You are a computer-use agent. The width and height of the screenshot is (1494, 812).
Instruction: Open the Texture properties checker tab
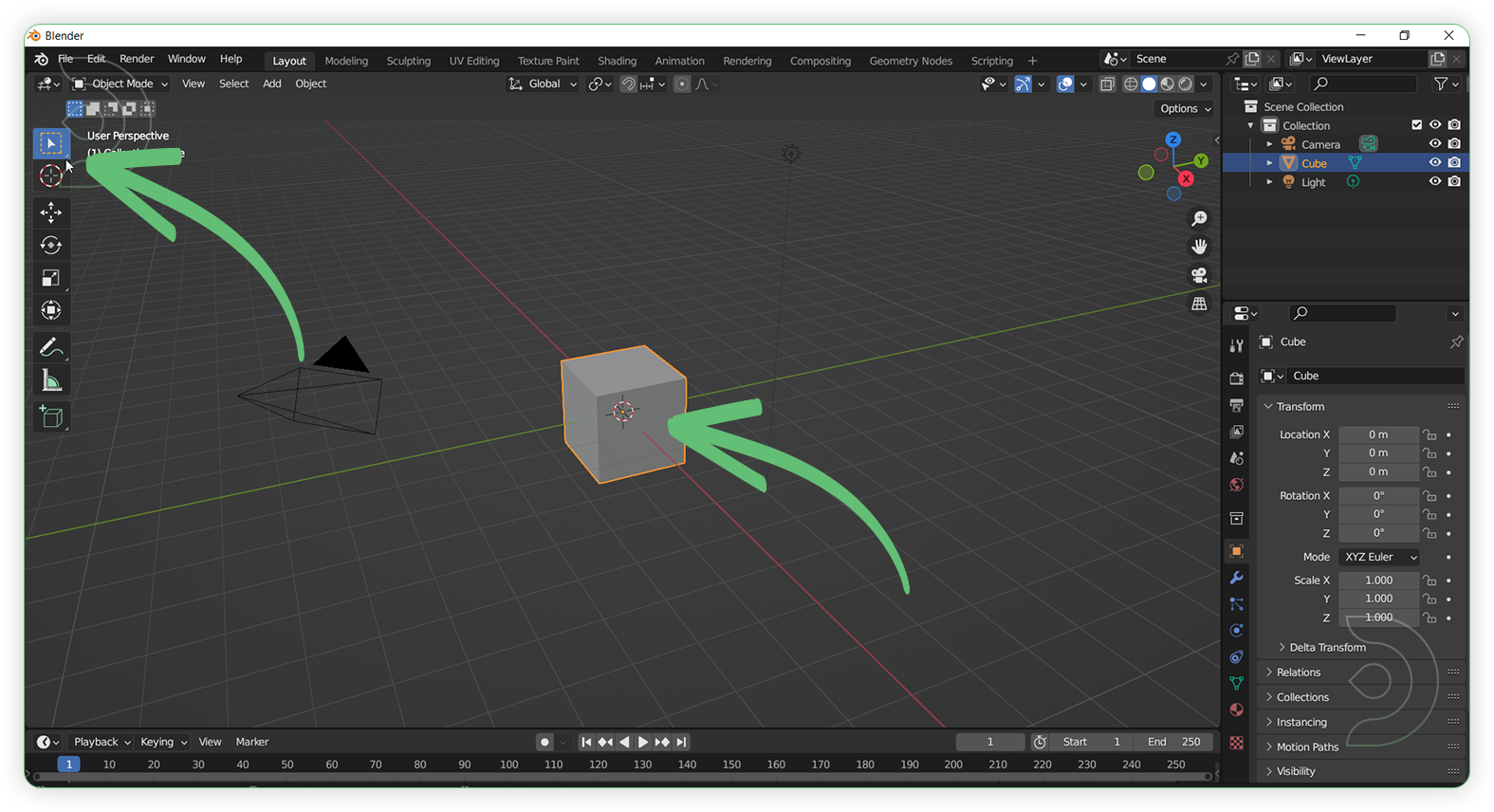pyautogui.click(x=1236, y=743)
